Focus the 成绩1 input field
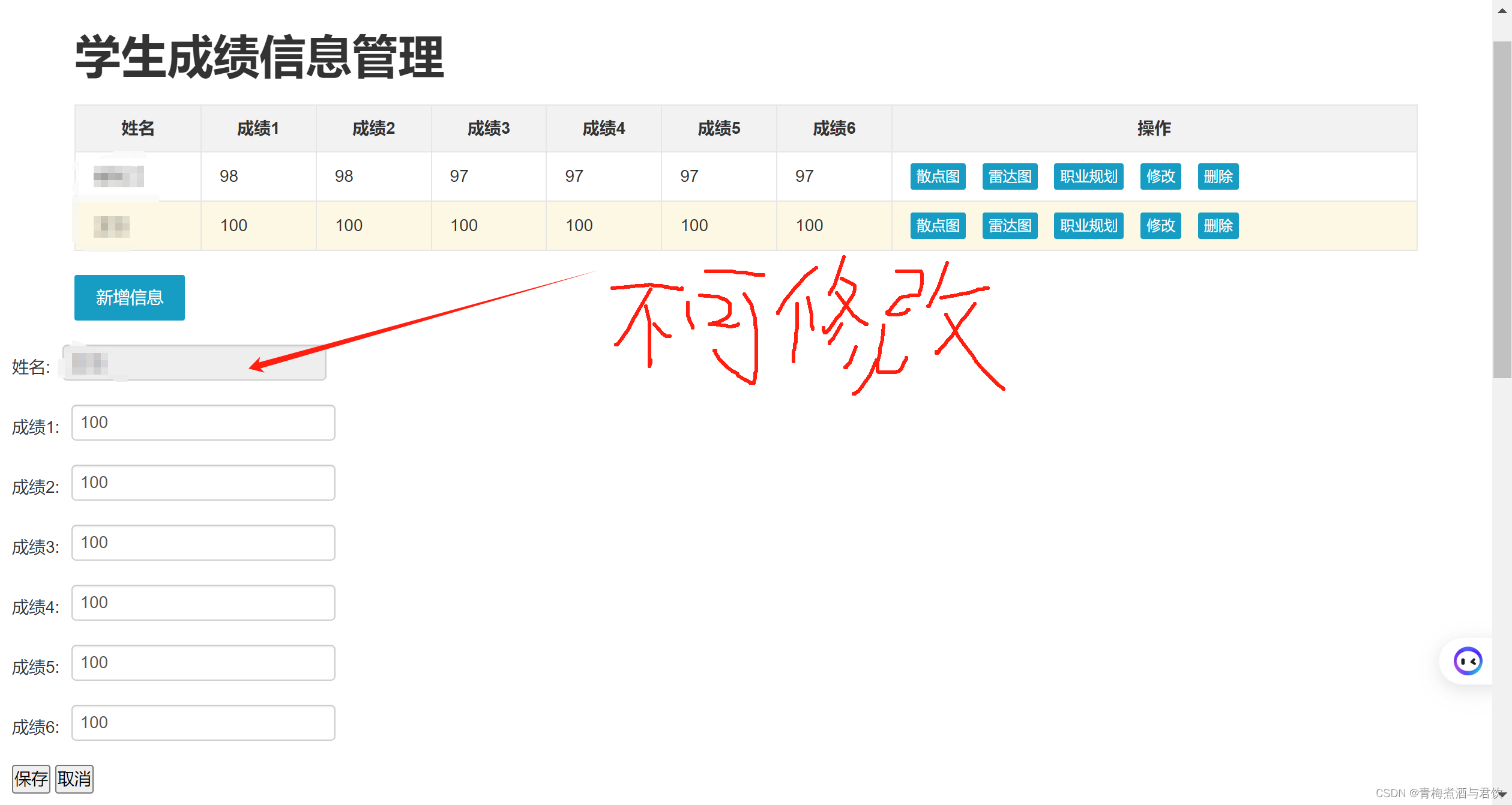 [203, 423]
